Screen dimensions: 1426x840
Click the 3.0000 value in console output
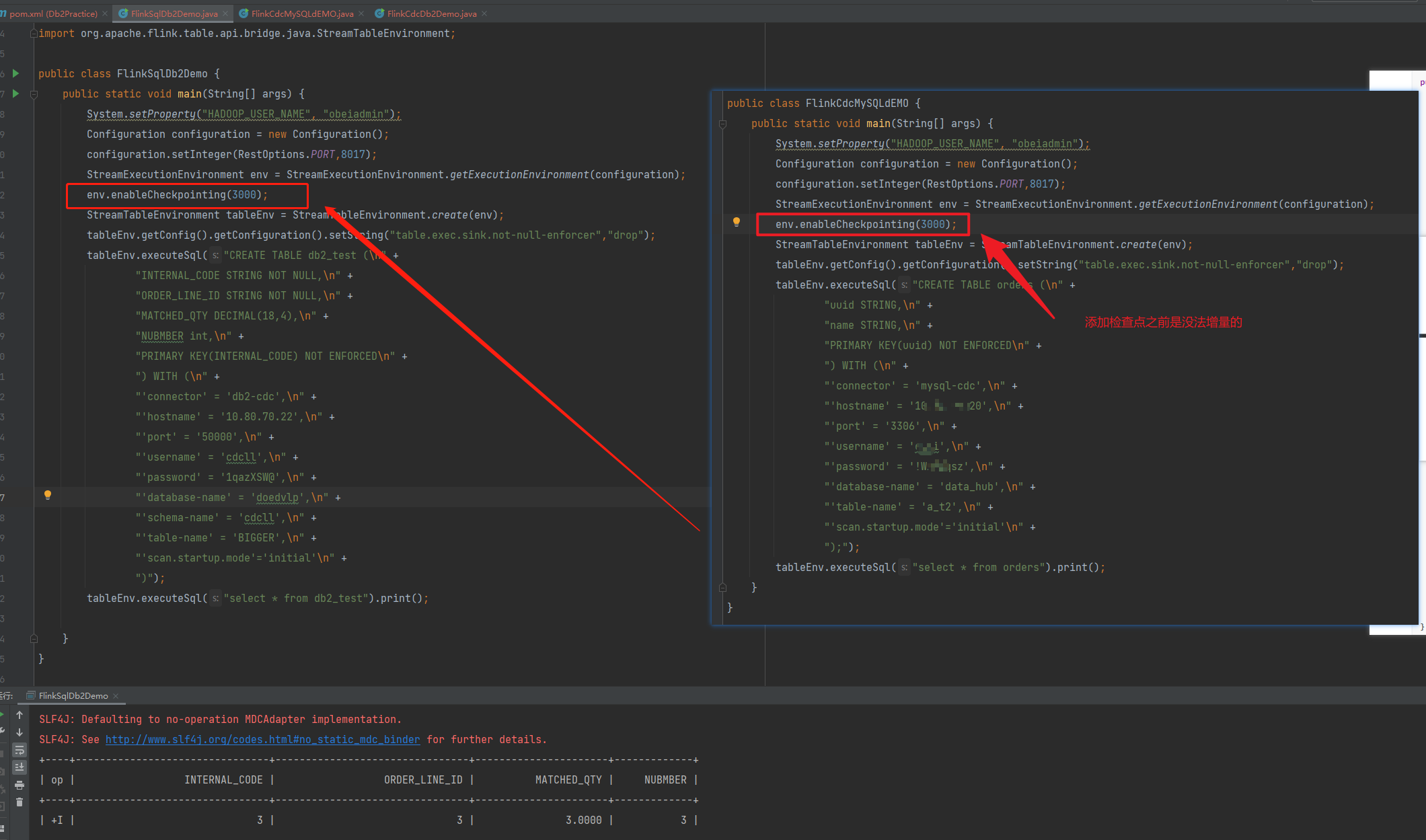coord(583,820)
